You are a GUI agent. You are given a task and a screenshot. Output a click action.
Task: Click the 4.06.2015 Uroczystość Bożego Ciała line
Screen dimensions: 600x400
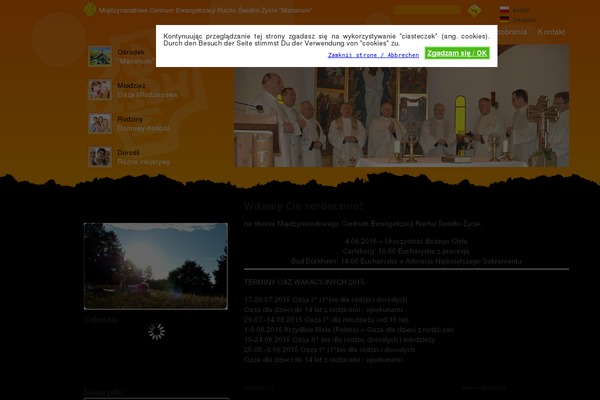click(x=406, y=241)
